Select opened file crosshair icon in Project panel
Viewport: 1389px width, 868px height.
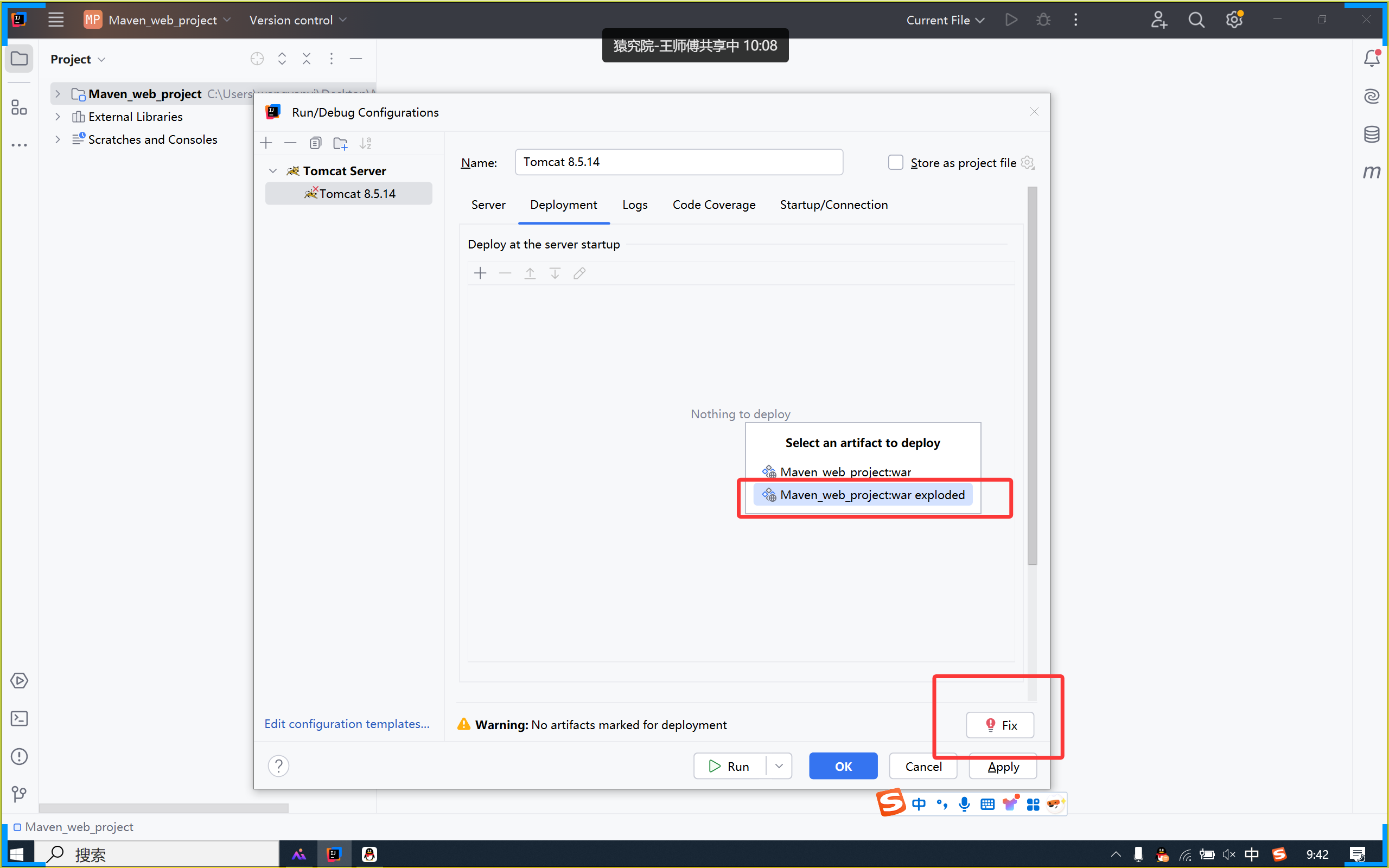tap(257, 59)
